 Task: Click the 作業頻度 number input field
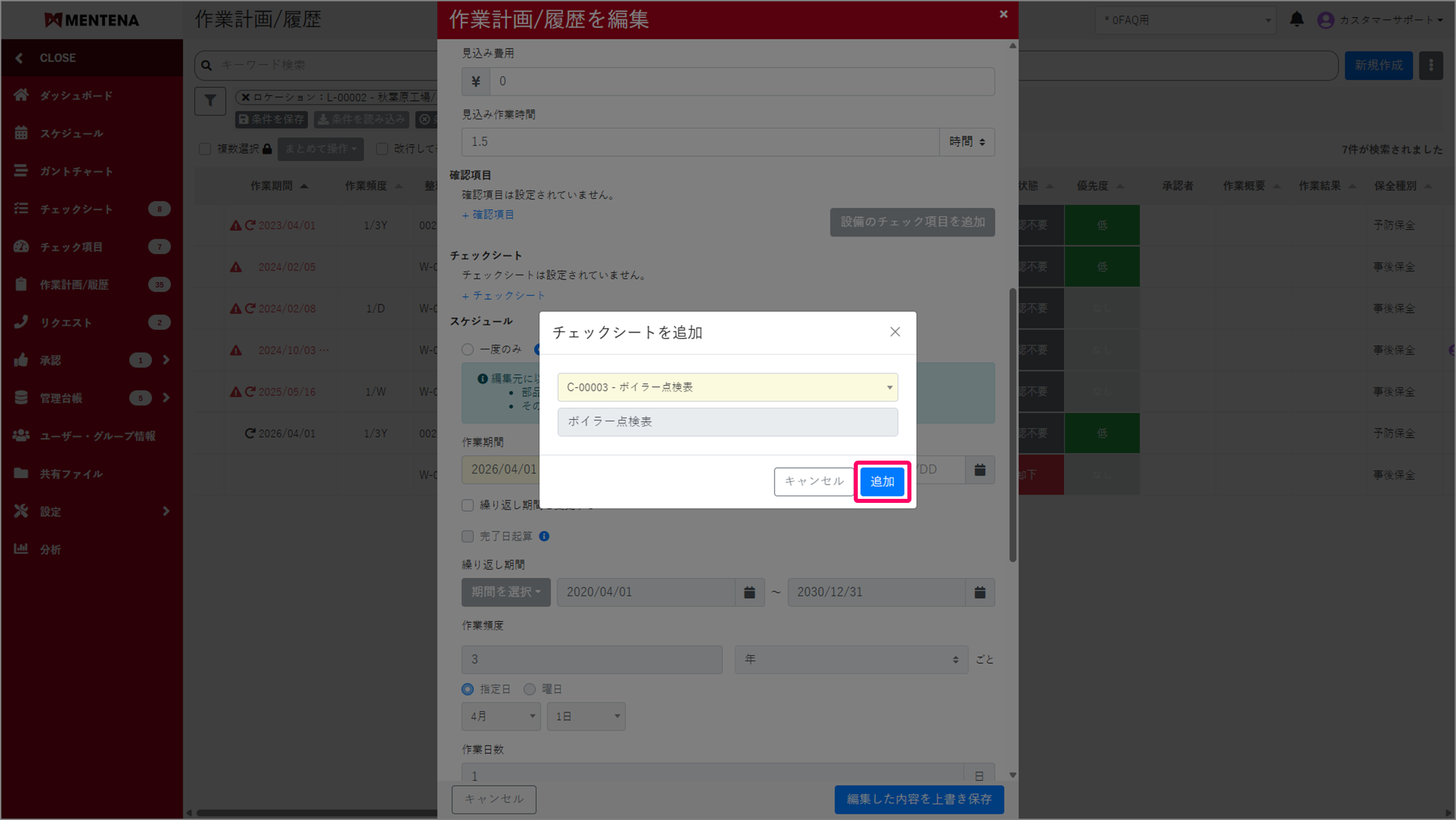(592, 660)
